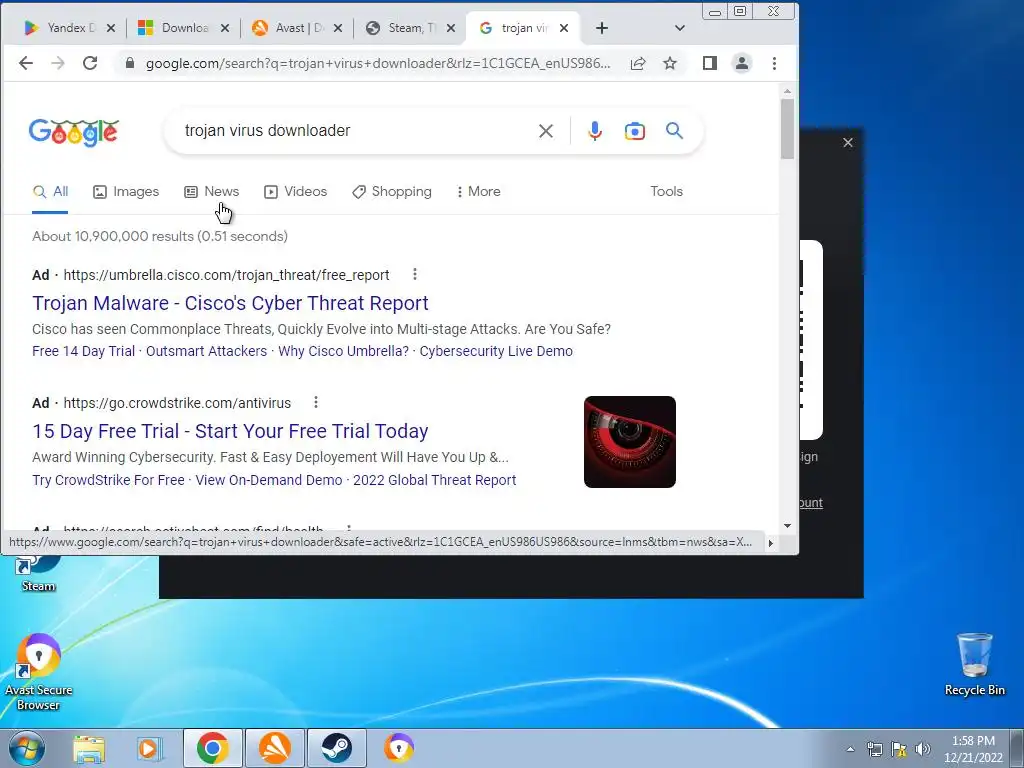Switch to the Avast tab

click(287, 28)
